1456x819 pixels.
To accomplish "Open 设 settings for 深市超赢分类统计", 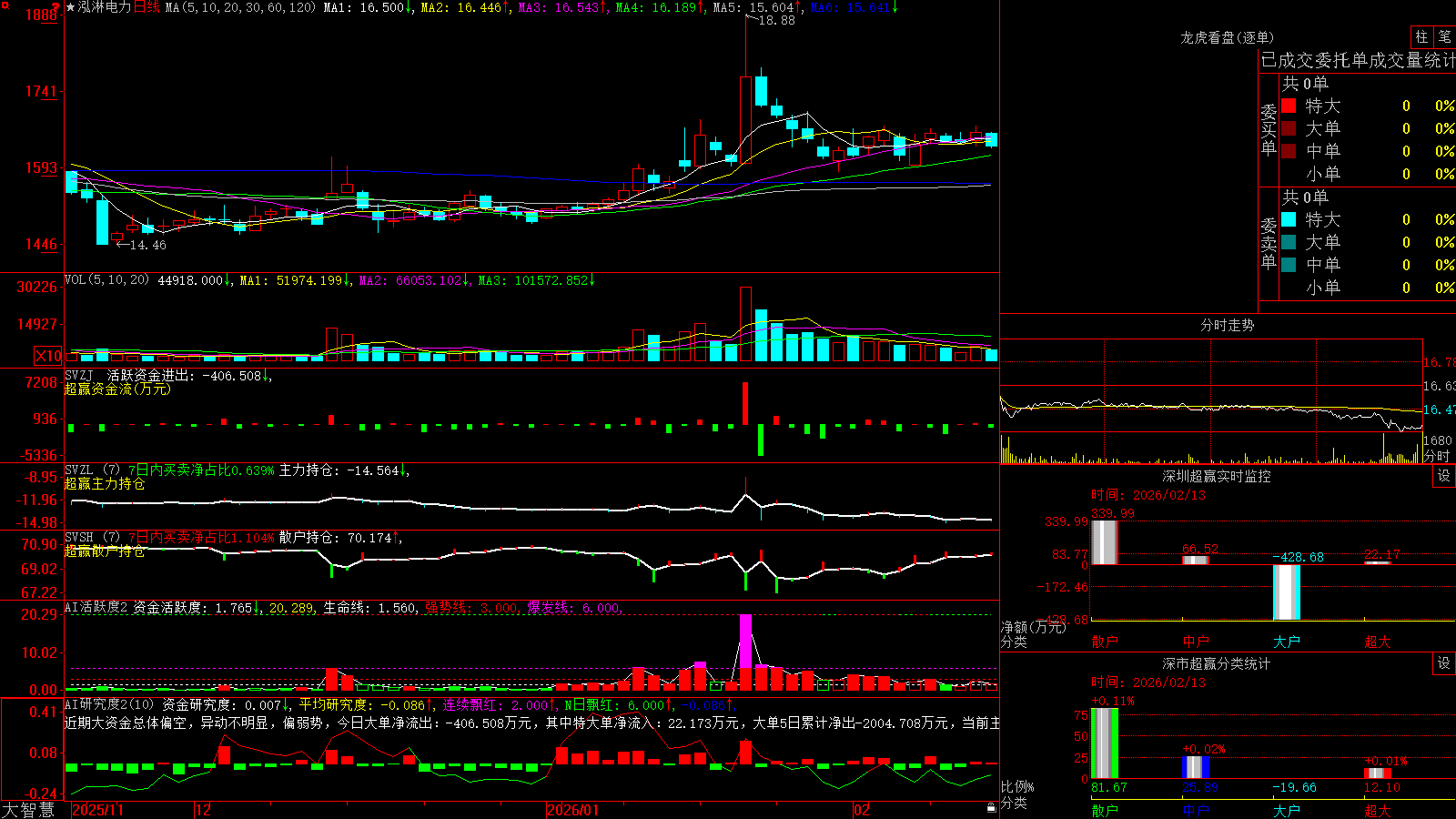I will pos(1444,663).
